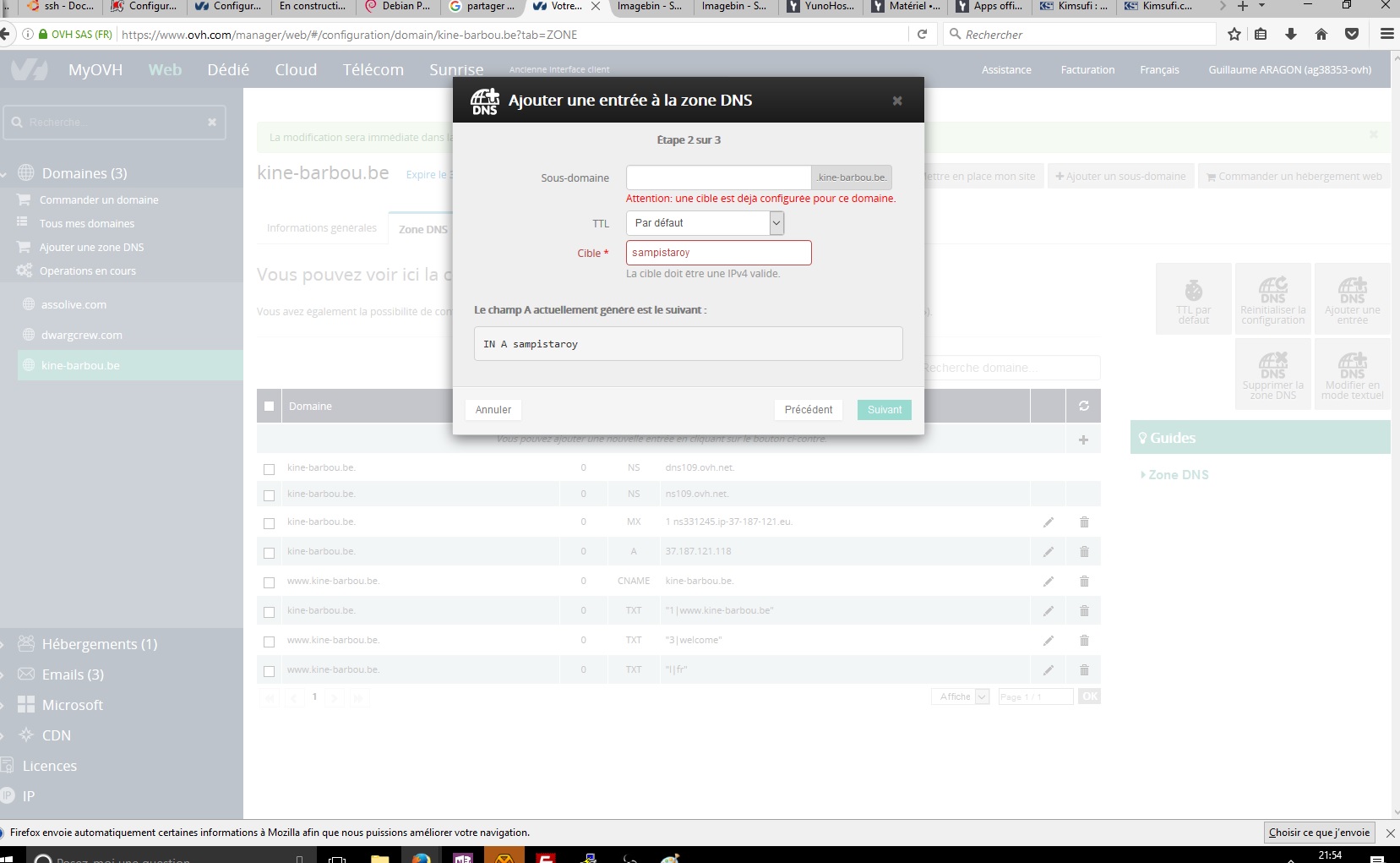Image resolution: width=1400 pixels, height=863 pixels.
Task: Click Modifier en mode textuel icon
Action: [1352, 374]
